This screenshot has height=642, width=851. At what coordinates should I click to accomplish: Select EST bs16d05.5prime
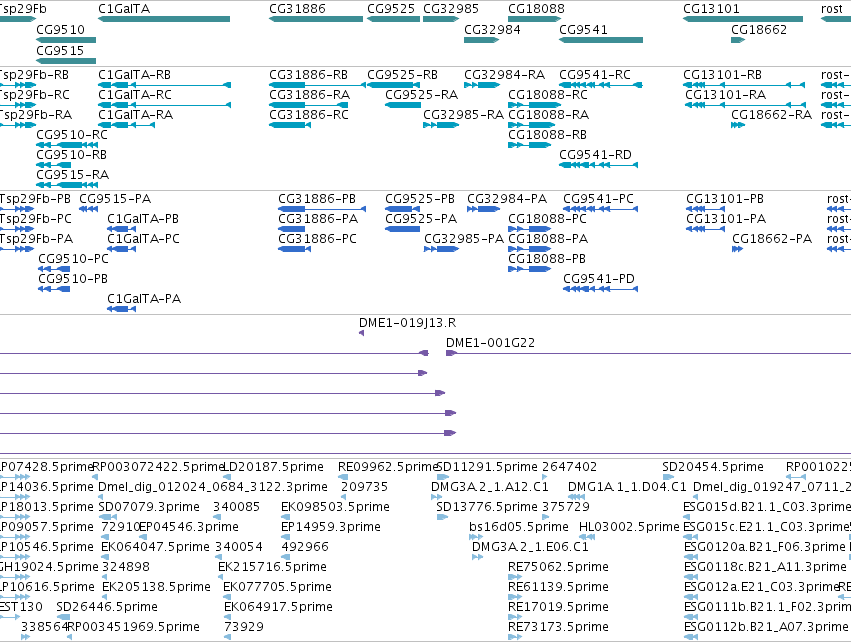[519, 527]
